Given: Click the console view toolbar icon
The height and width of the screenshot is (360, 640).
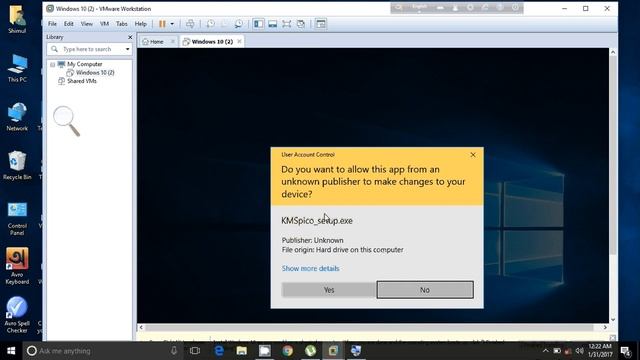Looking at the screenshot, I should (x=321, y=24).
